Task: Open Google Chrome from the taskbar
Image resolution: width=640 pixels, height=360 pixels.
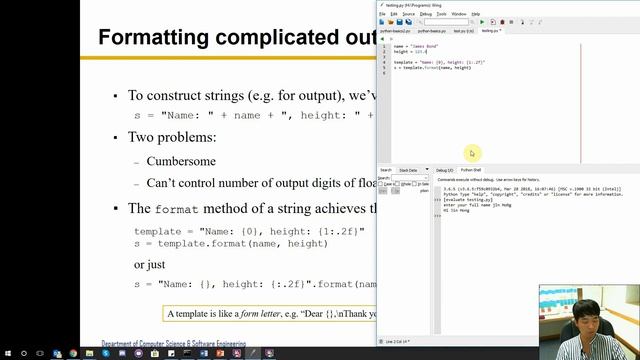Action: point(73,353)
